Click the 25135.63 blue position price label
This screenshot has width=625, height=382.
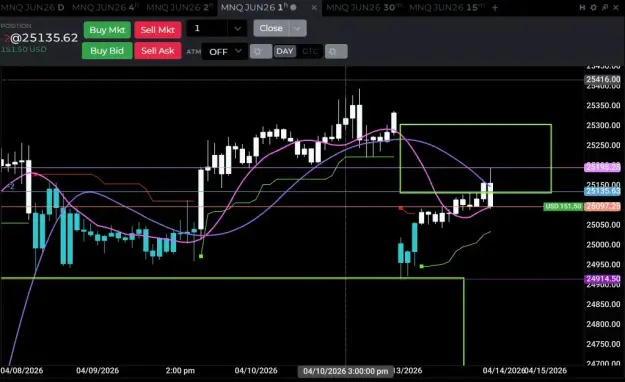[603, 191]
